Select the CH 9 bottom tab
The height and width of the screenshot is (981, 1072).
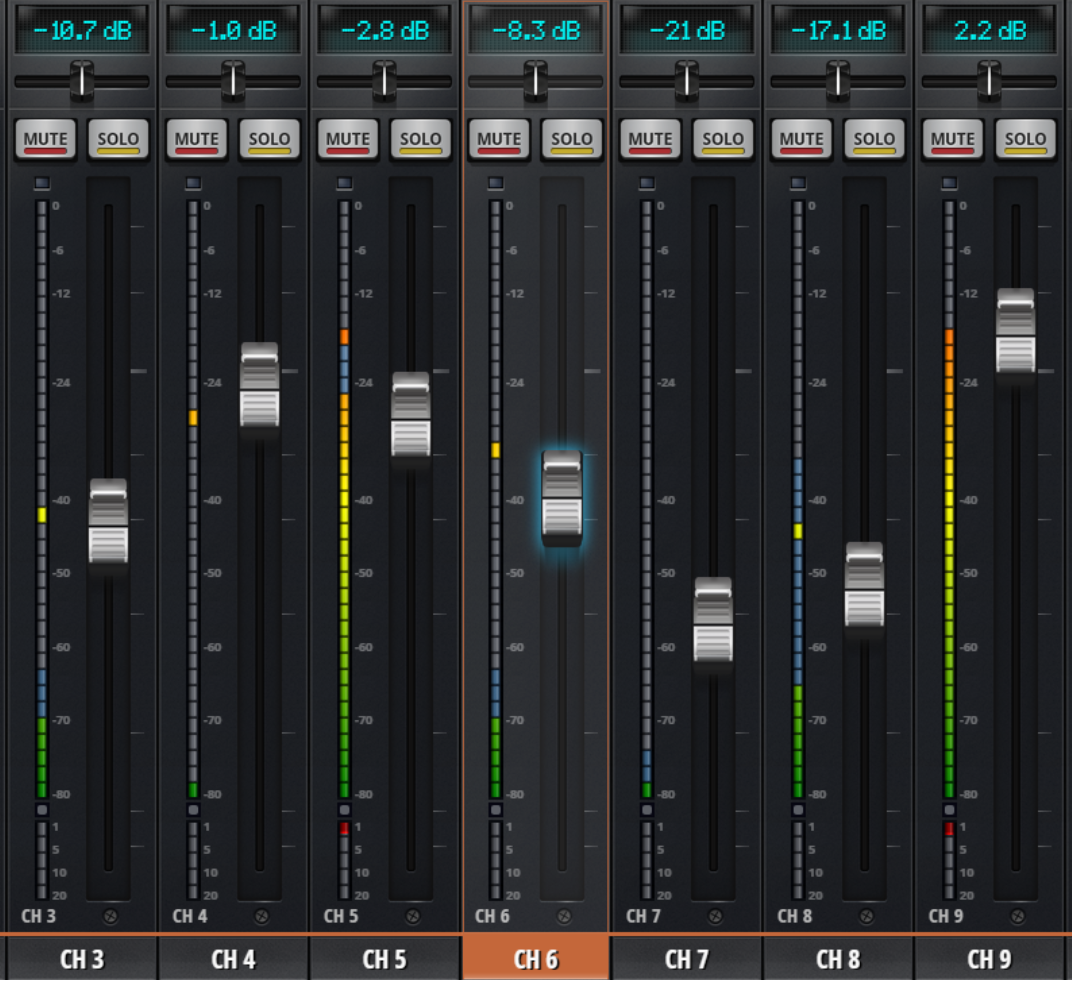pyautogui.click(x=990, y=958)
